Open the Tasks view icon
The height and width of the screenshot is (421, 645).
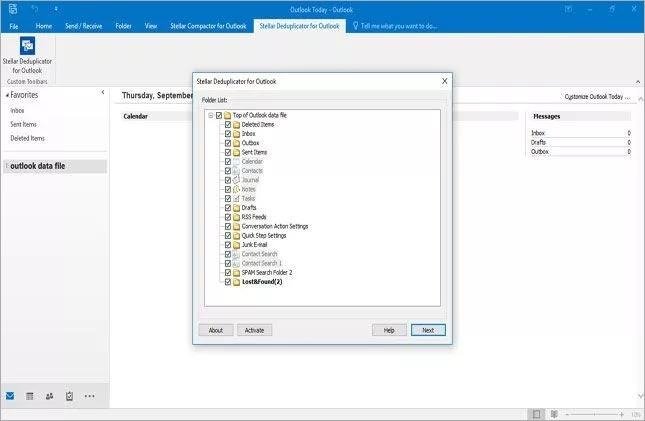(x=69, y=396)
